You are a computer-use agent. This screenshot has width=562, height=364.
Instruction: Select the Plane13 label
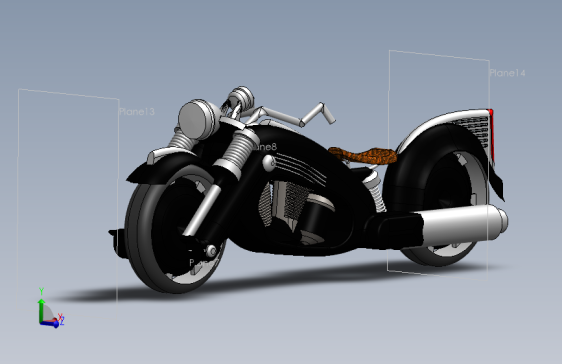point(137,112)
